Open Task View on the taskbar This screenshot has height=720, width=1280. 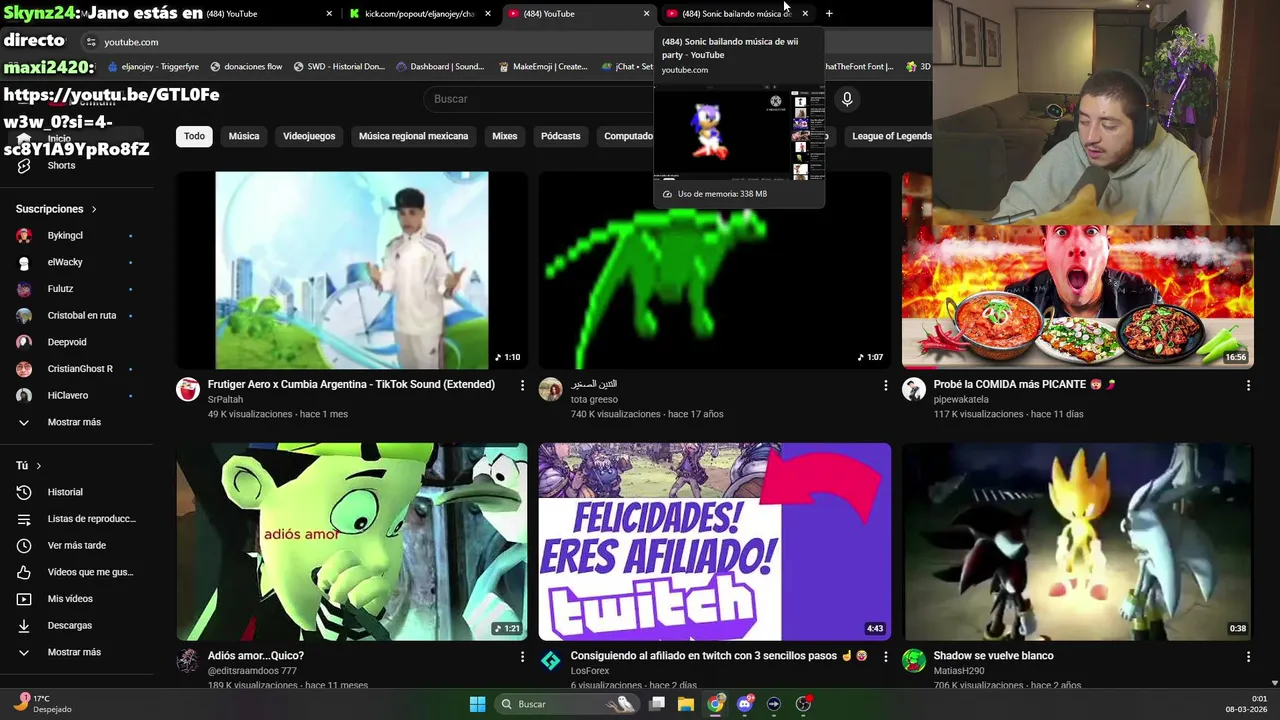[657, 704]
